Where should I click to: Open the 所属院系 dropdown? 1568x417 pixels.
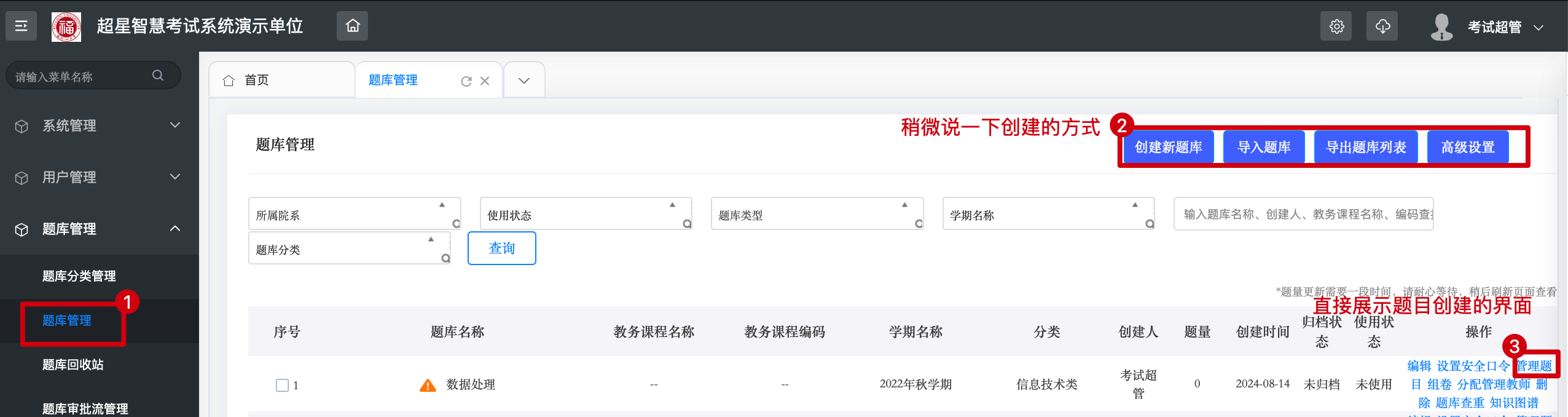pos(354,214)
